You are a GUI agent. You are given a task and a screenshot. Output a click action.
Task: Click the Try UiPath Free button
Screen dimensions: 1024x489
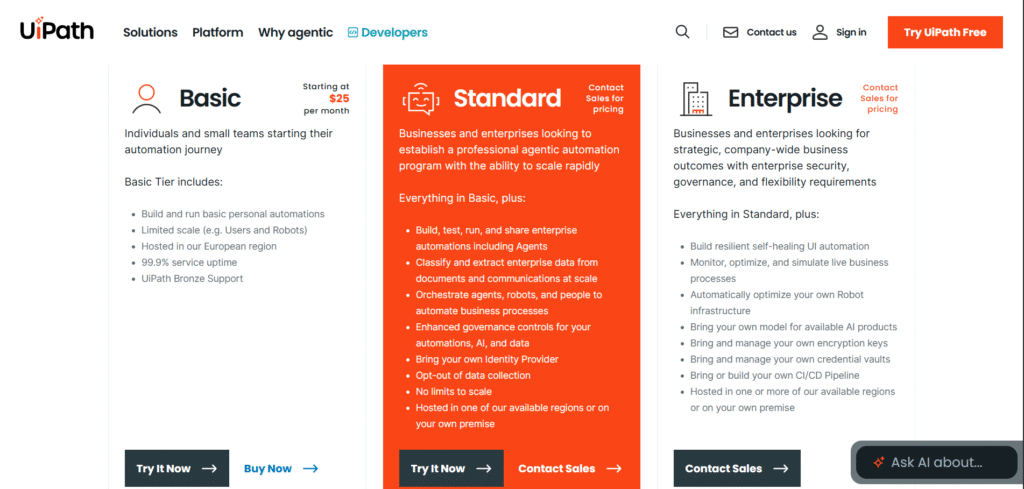pyautogui.click(x=945, y=32)
